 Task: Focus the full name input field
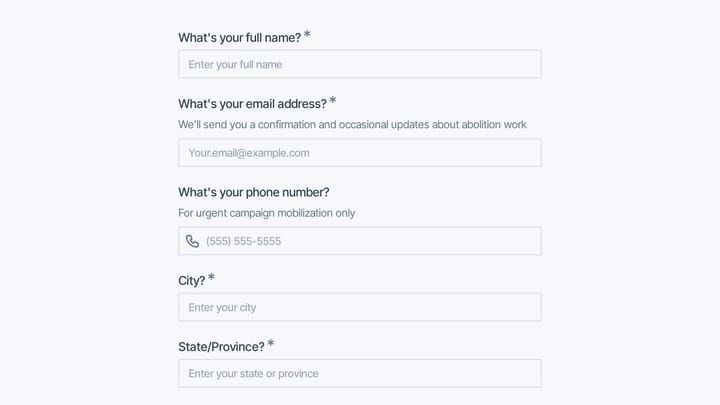[360, 64]
